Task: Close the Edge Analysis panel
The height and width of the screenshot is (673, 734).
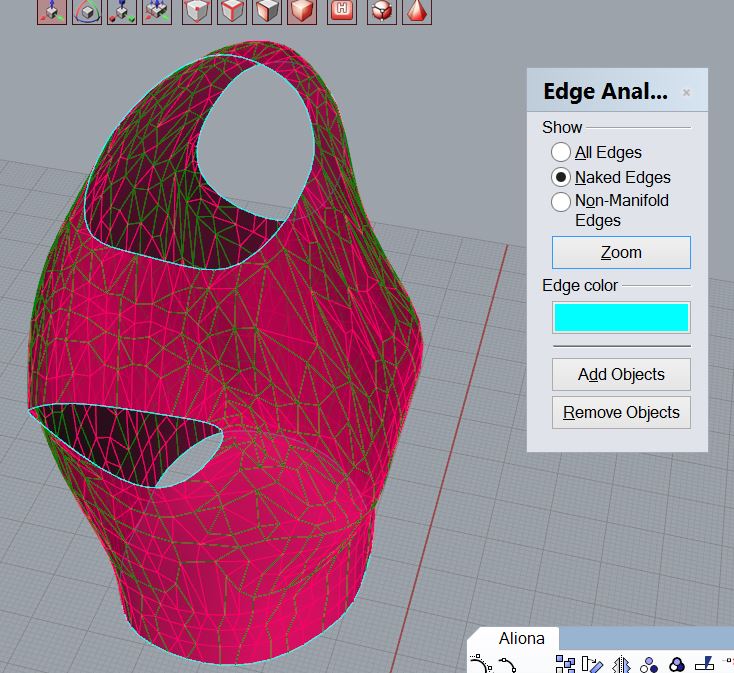Action: pos(686,93)
